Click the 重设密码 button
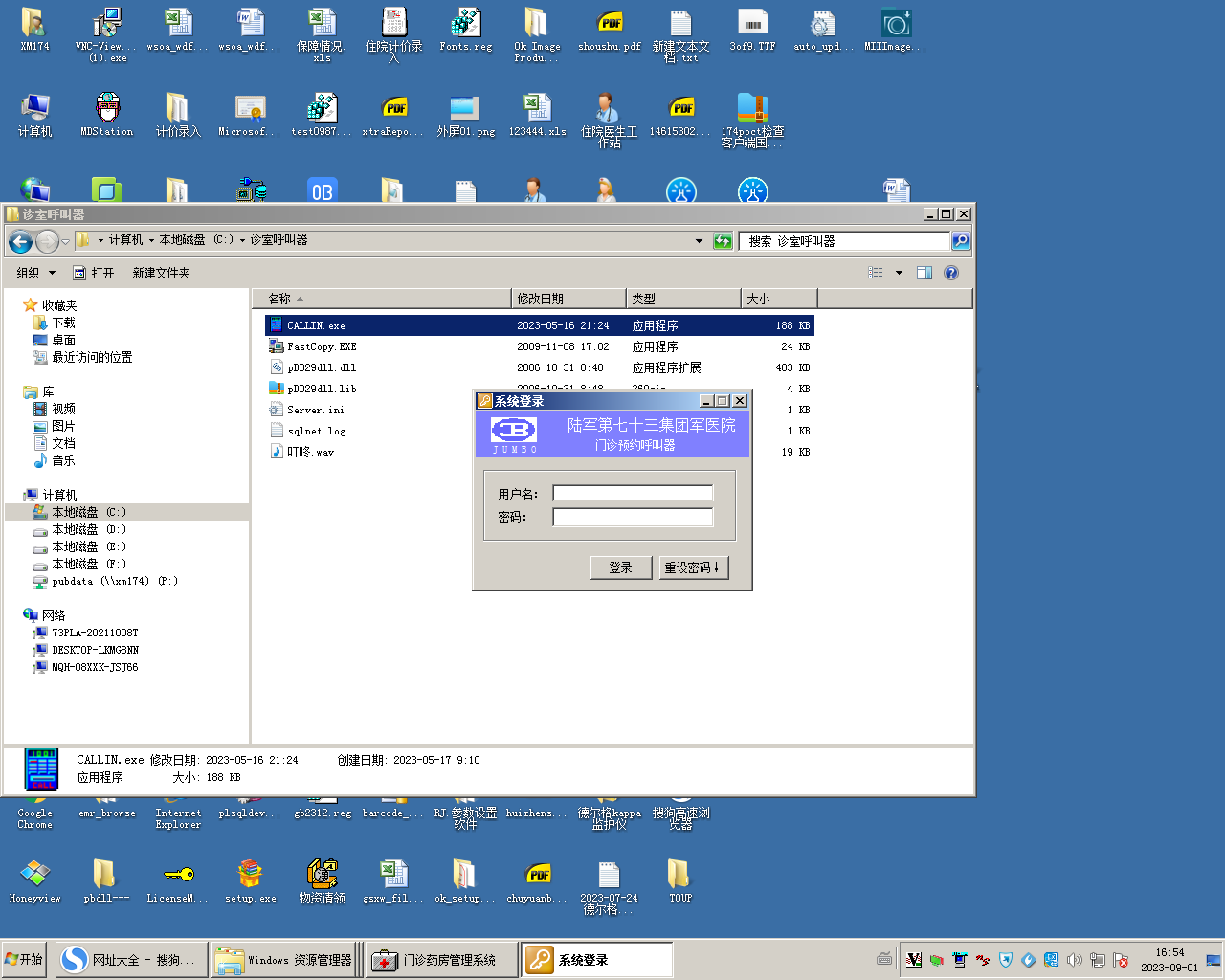Image resolution: width=1225 pixels, height=980 pixels. (x=694, y=568)
